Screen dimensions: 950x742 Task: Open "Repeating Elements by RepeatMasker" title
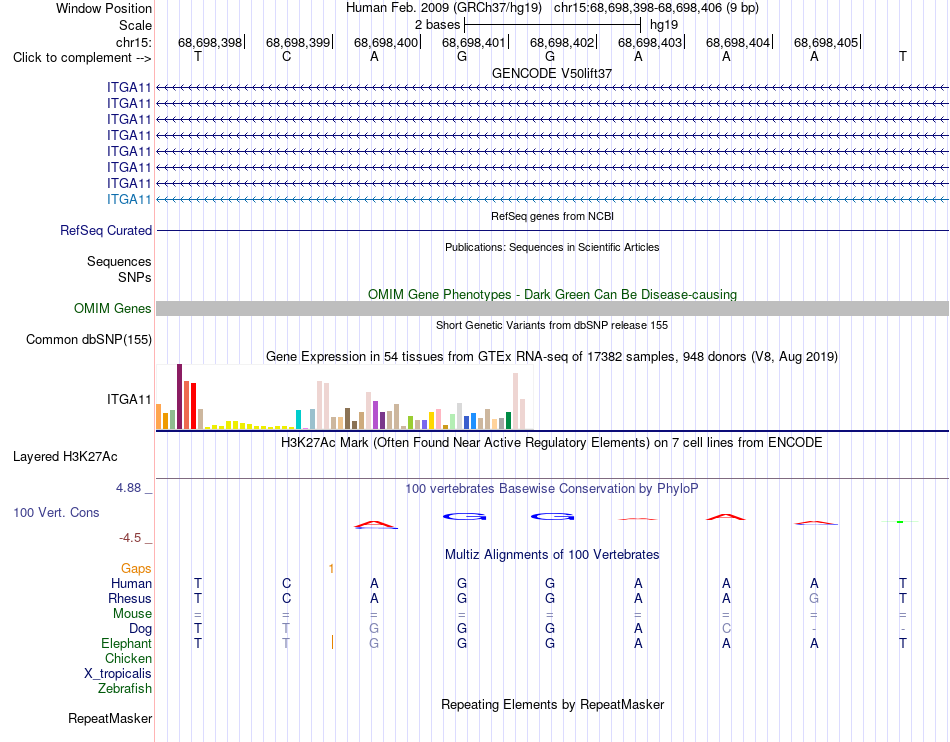pos(552,705)
